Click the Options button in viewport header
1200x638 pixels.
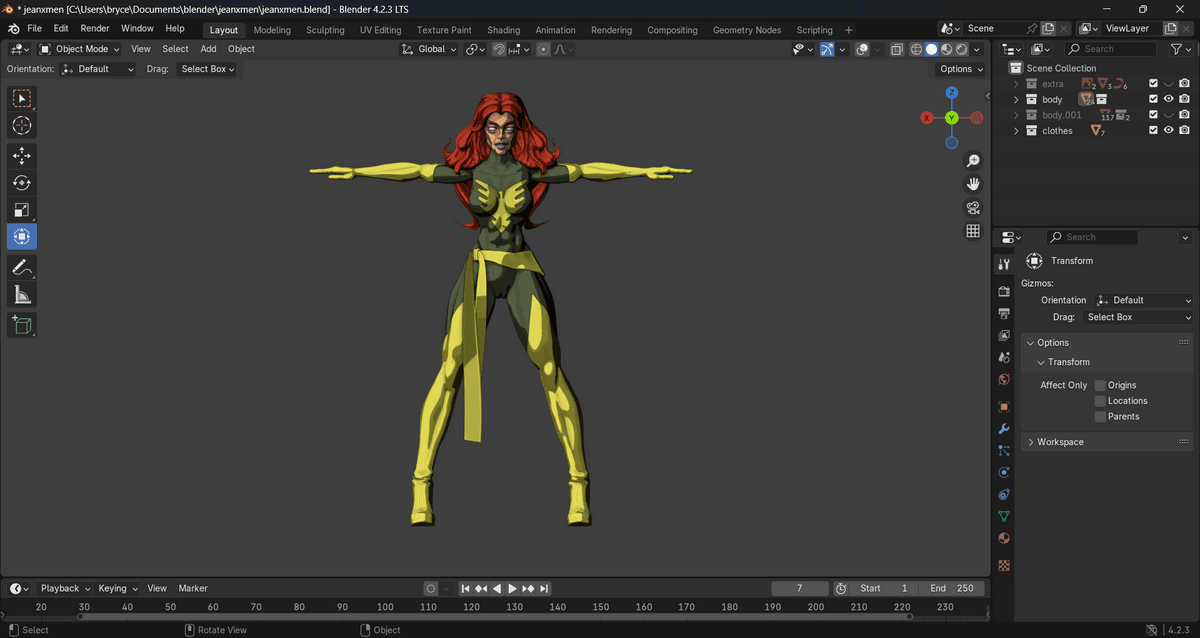[961, 69]
